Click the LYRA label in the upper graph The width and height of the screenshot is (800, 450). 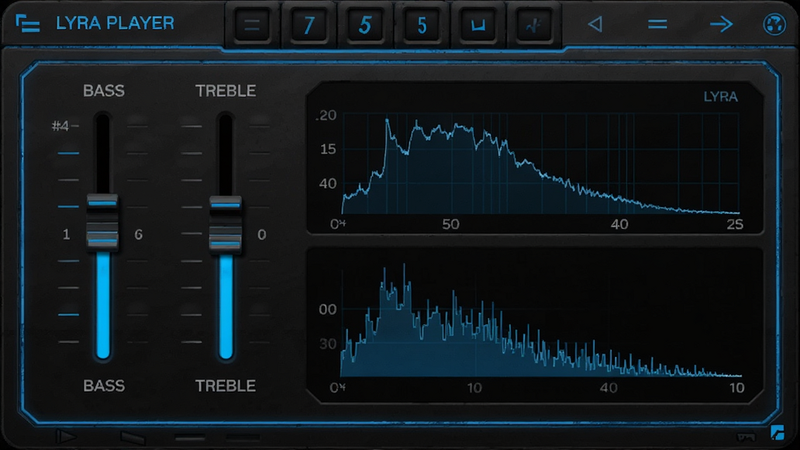coord(720,96)
